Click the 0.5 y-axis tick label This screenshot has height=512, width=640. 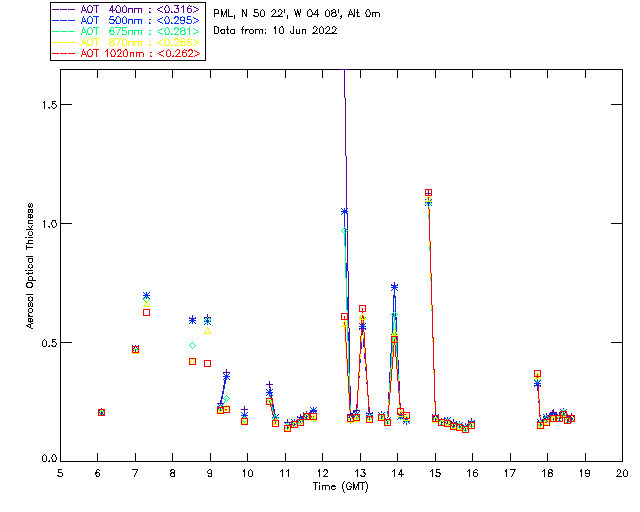(49, 343)
